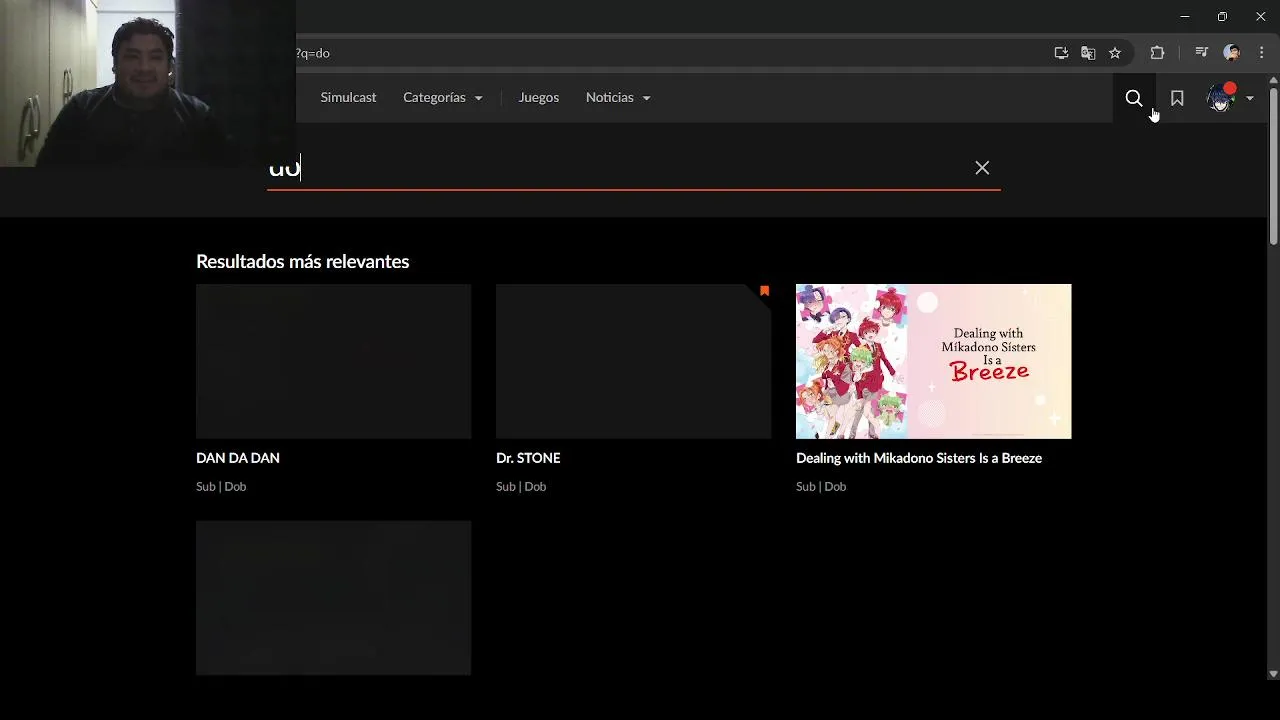The width and height of the screenshot is (1280, 720).
Task: Restore down the browser window
Action: pyautogui.click(x=1222, y=17)
